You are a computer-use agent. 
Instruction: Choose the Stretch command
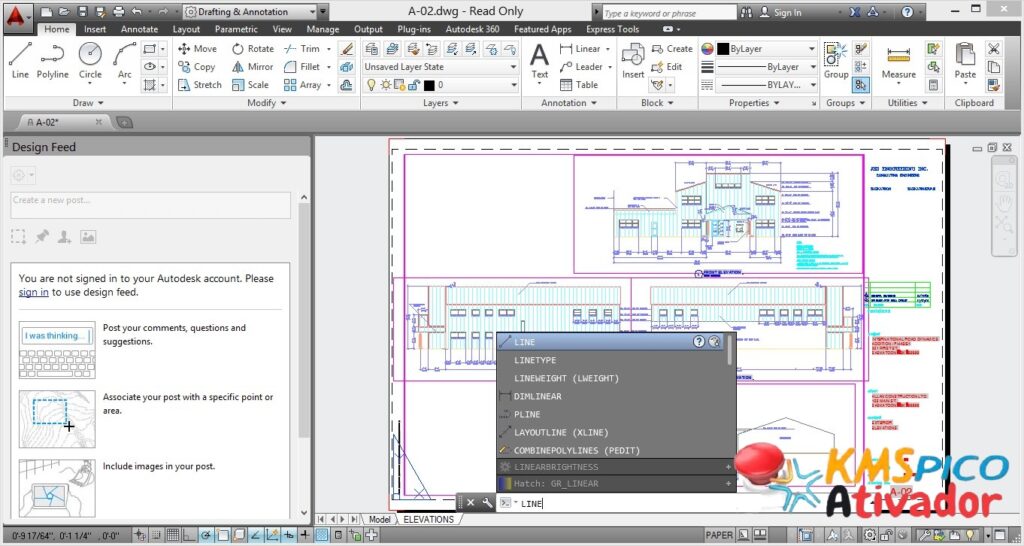click(x=200, y=85)
